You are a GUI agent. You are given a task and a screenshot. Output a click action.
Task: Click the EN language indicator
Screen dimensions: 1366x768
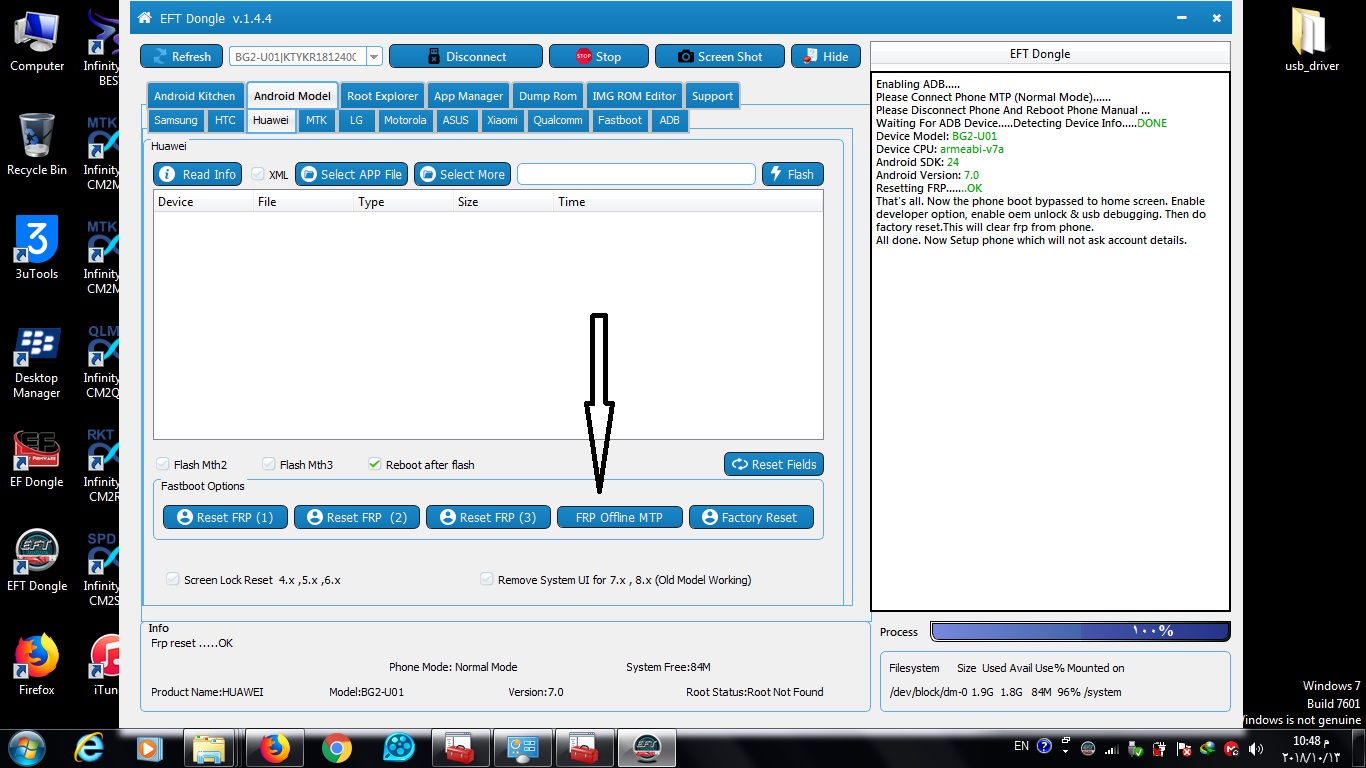click(1021, 746)
